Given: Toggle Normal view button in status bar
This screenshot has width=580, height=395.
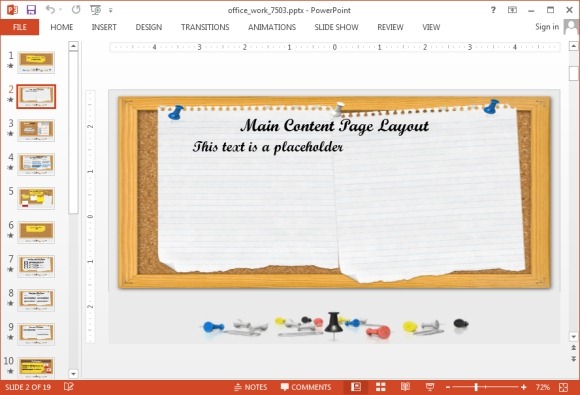Looking at the screenshot, I should point(356,387).
